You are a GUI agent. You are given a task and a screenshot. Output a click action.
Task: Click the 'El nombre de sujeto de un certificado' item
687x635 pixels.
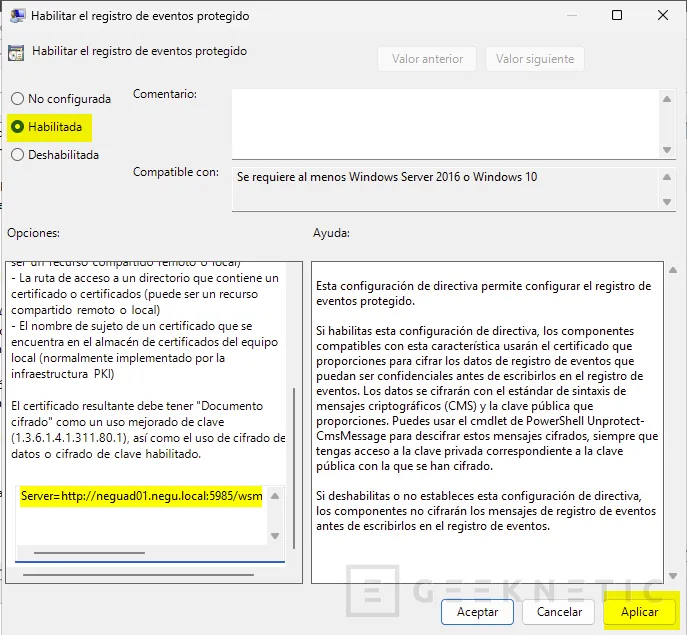(x=145, y=350)
